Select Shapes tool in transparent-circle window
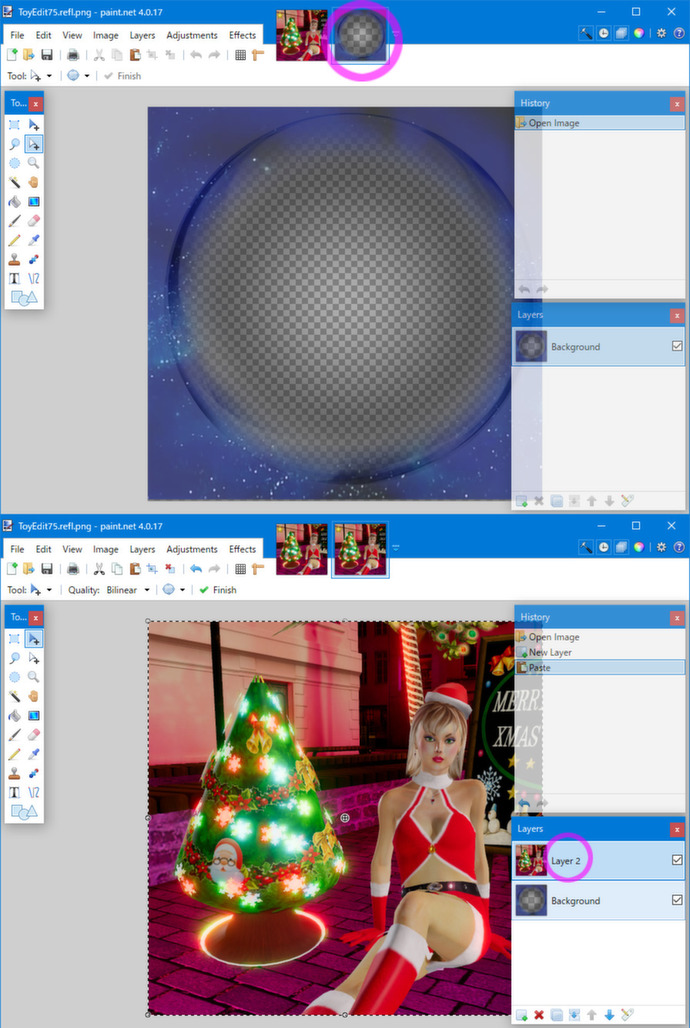 [24, 298]
